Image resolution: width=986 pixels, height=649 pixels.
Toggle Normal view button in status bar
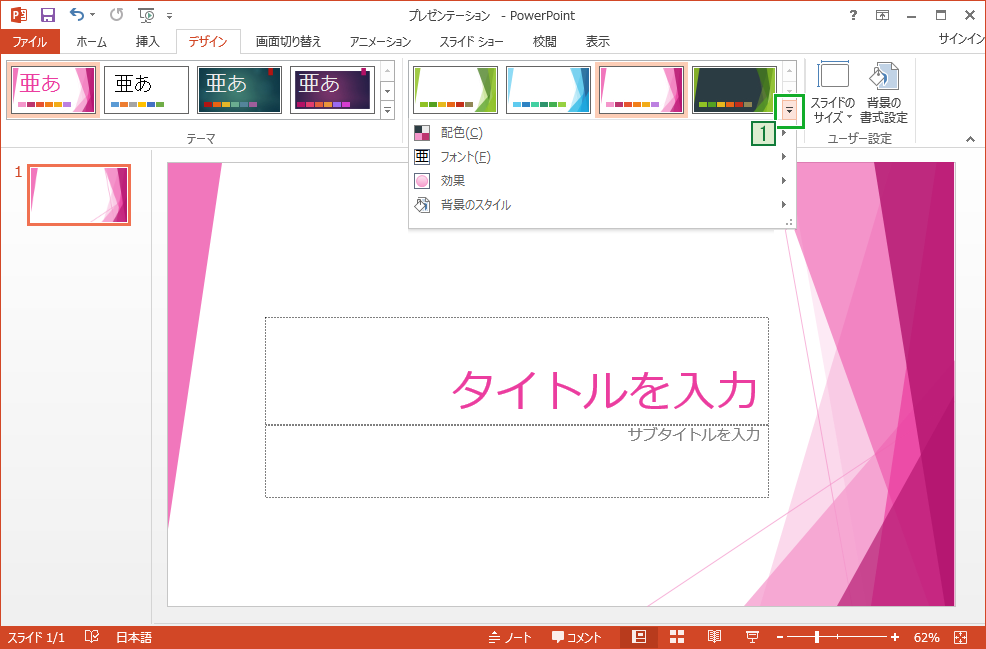point(639,637)
